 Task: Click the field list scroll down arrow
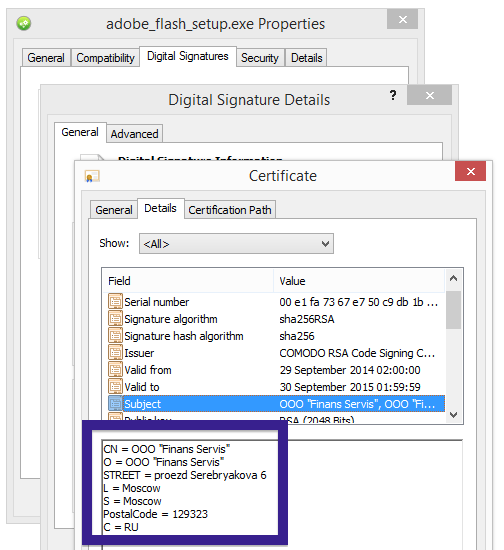(x=453, y=415)
